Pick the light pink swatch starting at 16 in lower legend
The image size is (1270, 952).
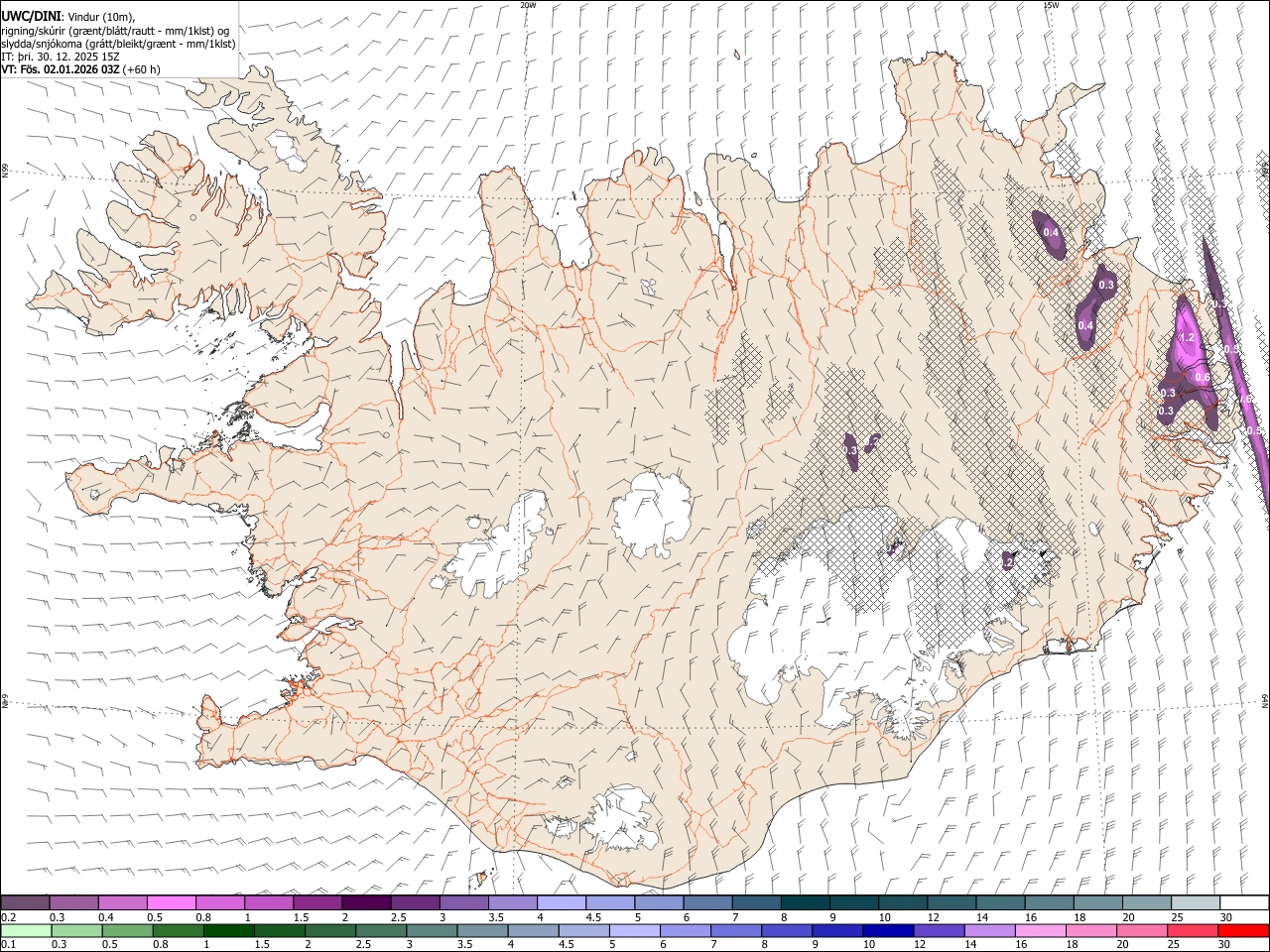[1040, 930]
